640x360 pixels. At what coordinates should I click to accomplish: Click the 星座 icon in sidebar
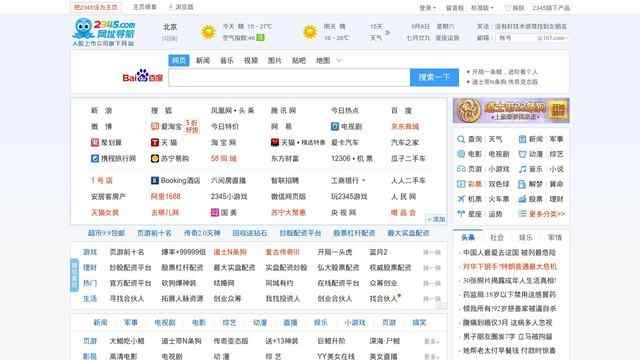point(461,213)
